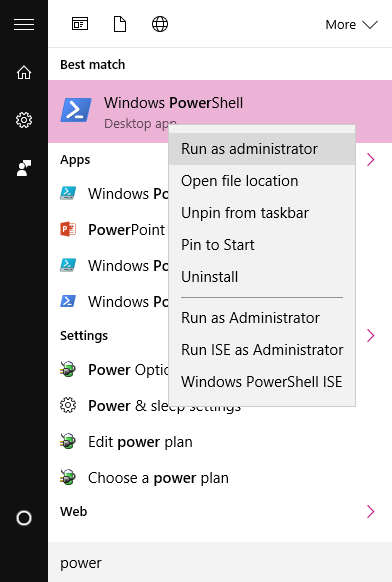Image resolution: width=392 pixels, height=582 pixels.
Task: Click Power & sleep settings gear icon
Action: click(68, 405)
